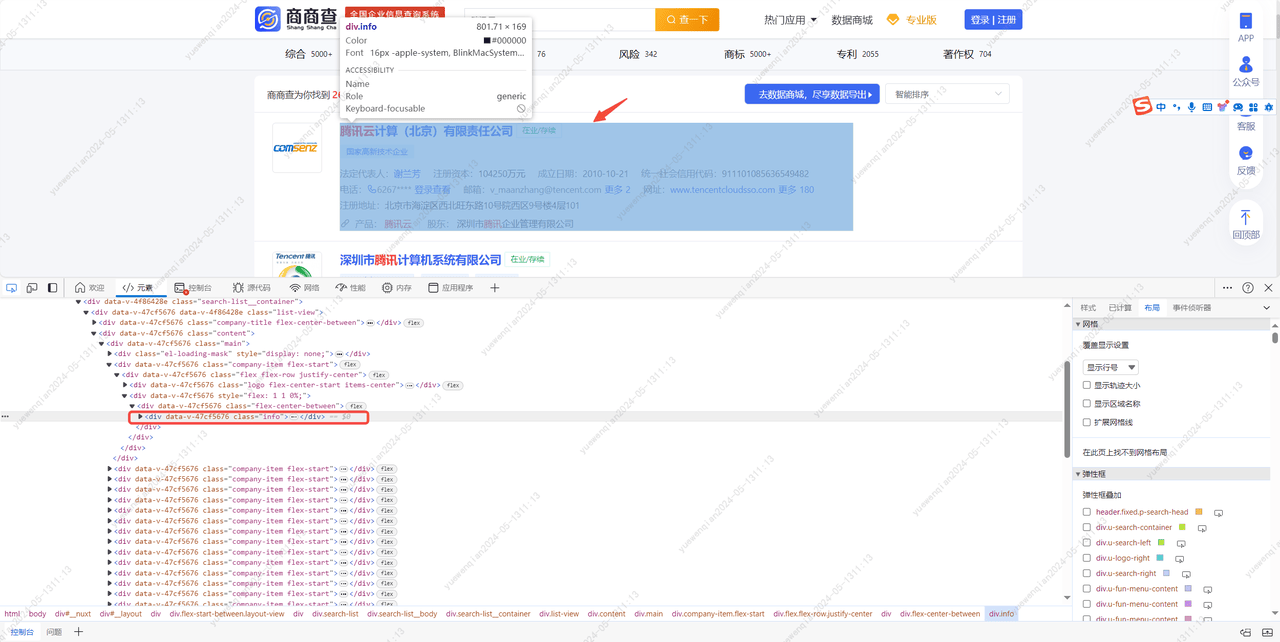This screenshot has height=642, width=1280.
Task: Click the 查一下 search button
Action: coord(687,19)
